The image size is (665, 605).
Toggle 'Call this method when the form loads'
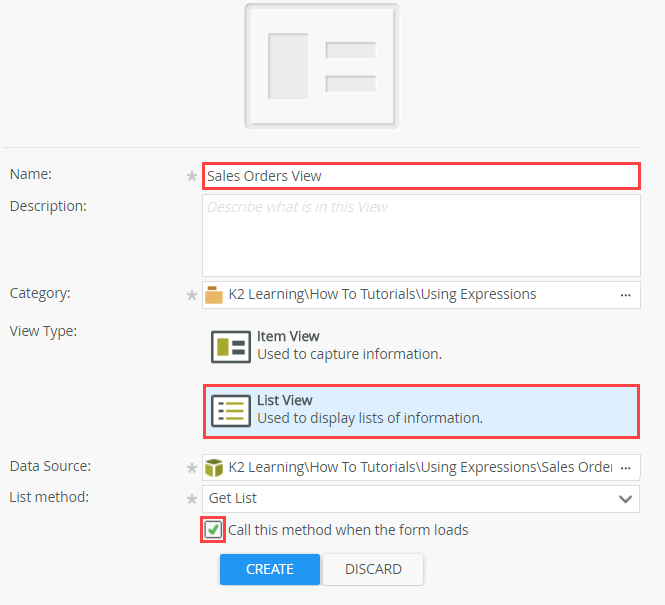213,530
